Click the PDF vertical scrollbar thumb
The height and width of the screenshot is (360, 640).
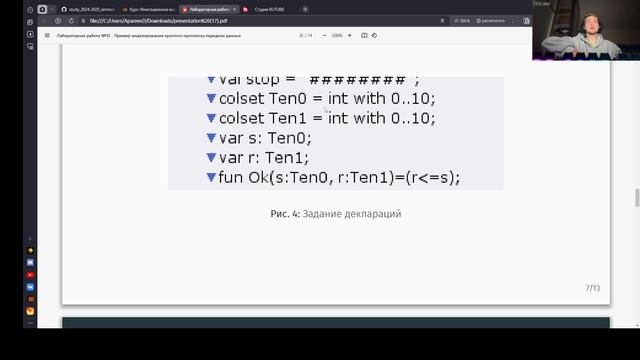point(637,198)
